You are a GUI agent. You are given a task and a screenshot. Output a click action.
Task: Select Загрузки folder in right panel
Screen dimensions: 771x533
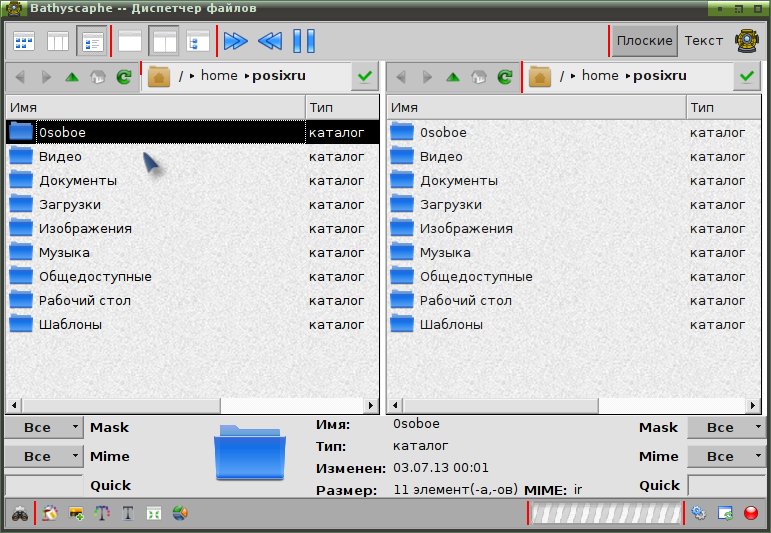574,205
